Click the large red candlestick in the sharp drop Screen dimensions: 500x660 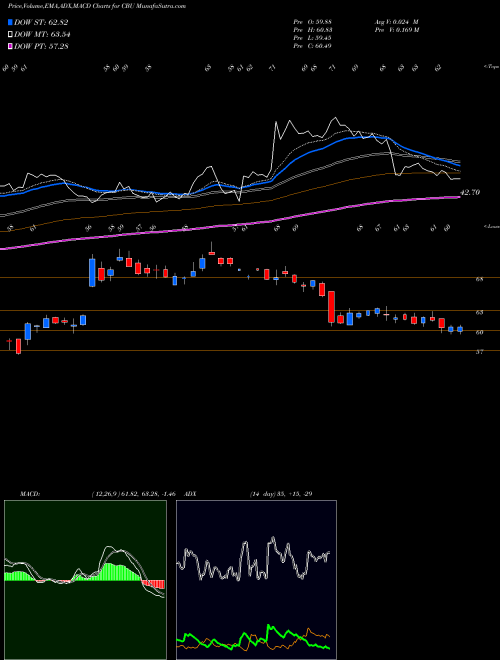point(331,307)
